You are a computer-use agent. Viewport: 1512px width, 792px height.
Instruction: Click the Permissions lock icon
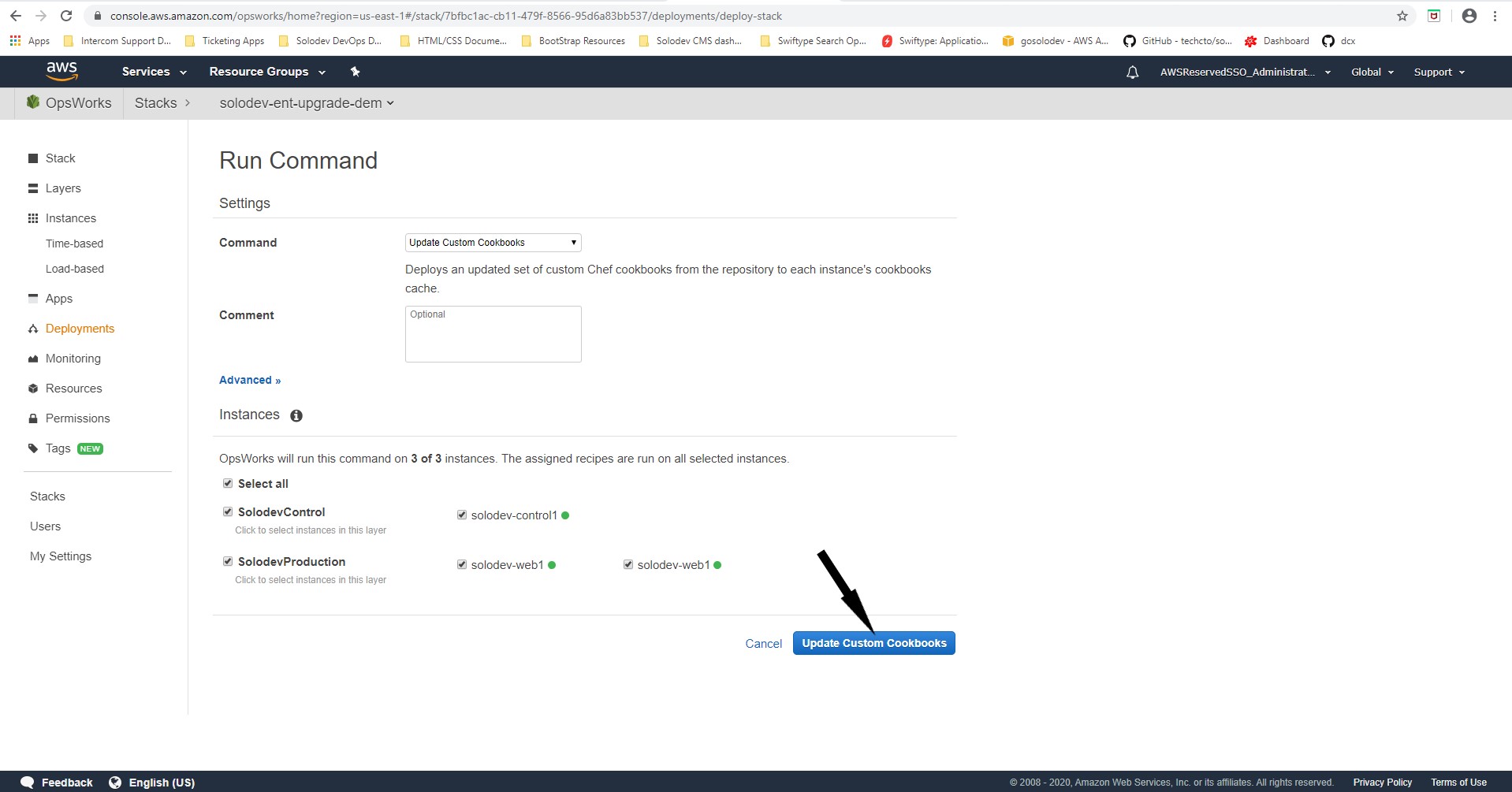tap(33, 418)
